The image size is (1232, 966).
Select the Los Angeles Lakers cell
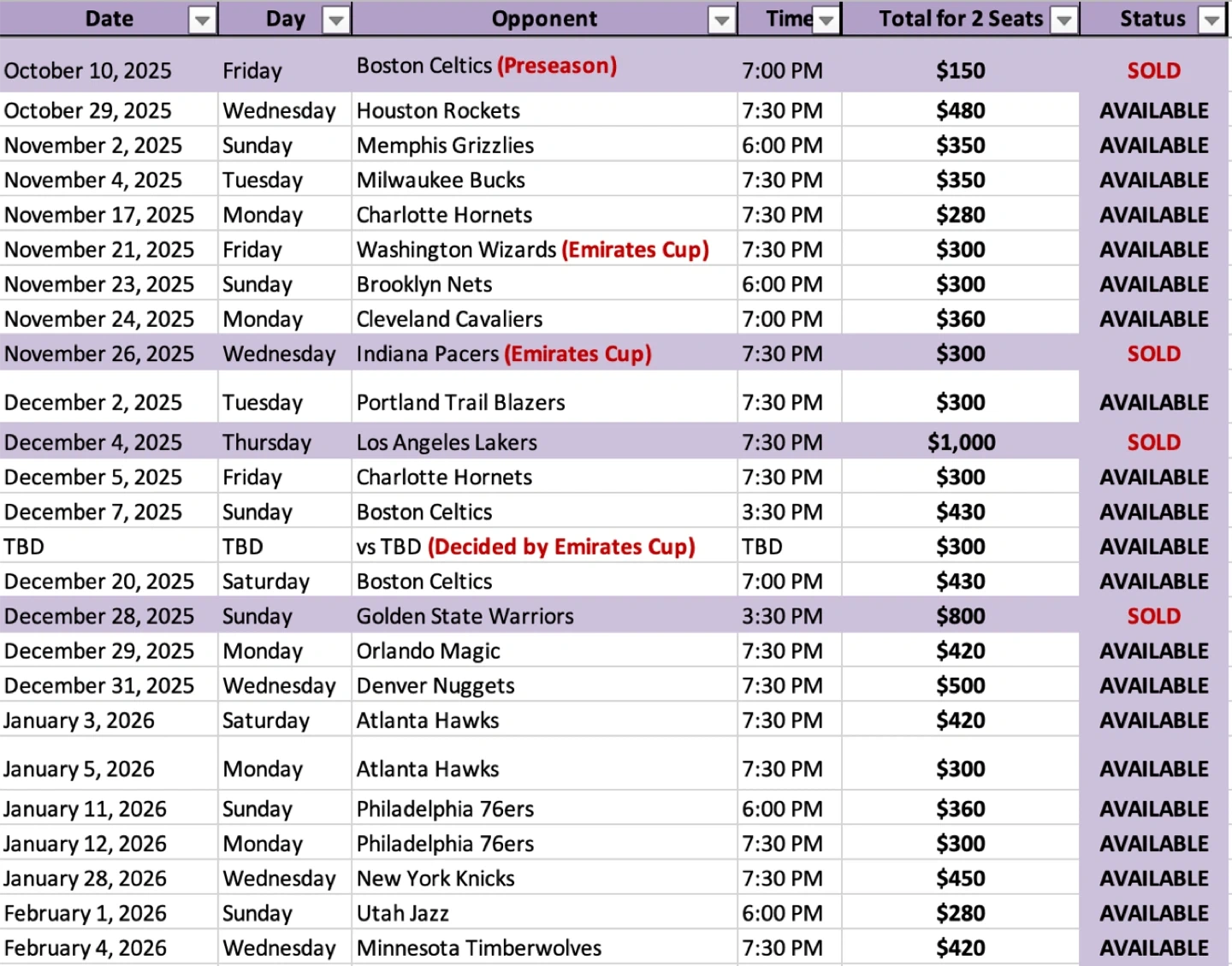[x=447, y=442]
